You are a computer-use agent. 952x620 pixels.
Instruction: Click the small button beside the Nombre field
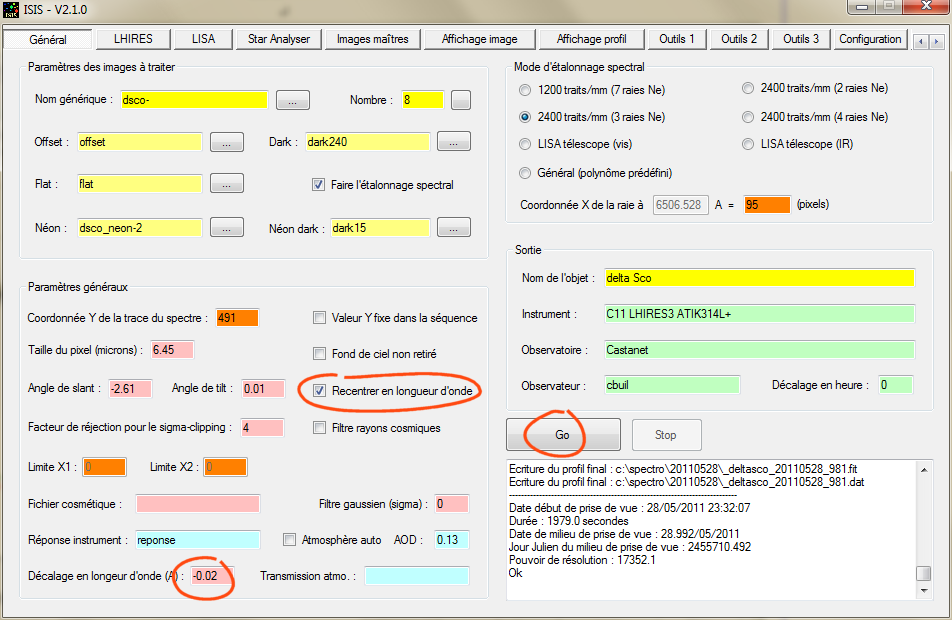[x=460, y=100]
